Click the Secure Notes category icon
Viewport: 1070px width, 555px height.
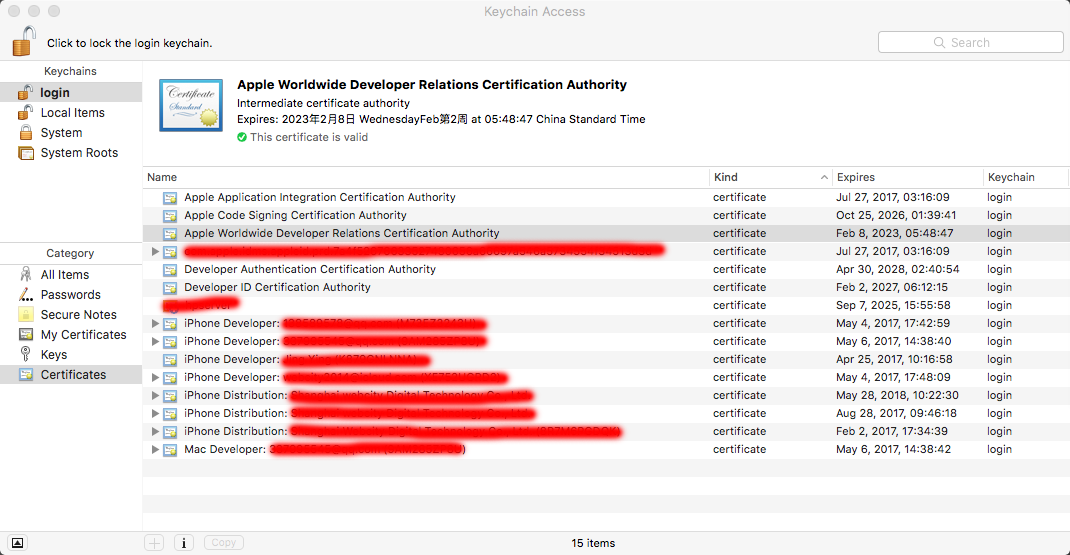pyautogui.click(x=26, y=315)
